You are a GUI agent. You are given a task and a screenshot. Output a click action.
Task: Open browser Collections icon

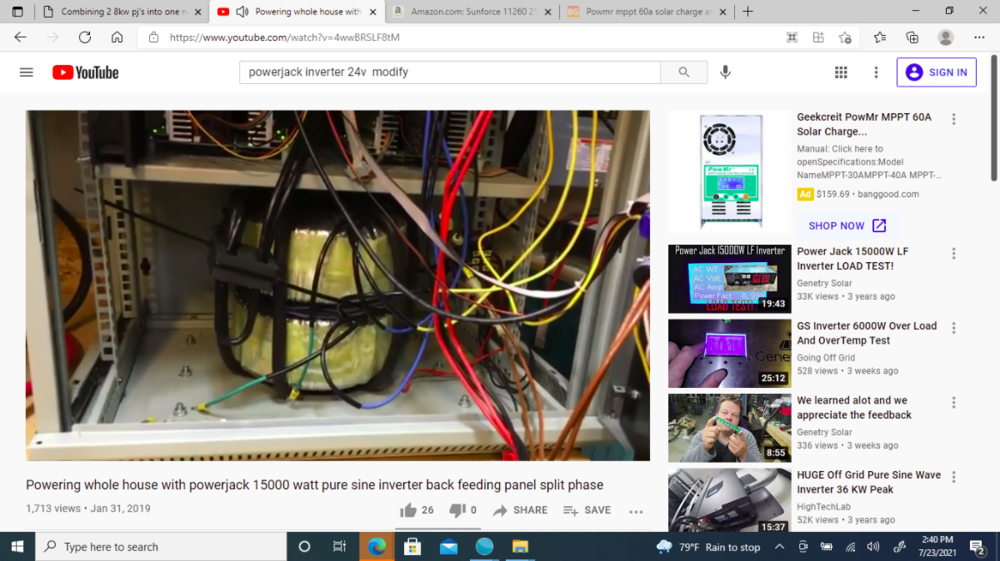coord(912,37)
